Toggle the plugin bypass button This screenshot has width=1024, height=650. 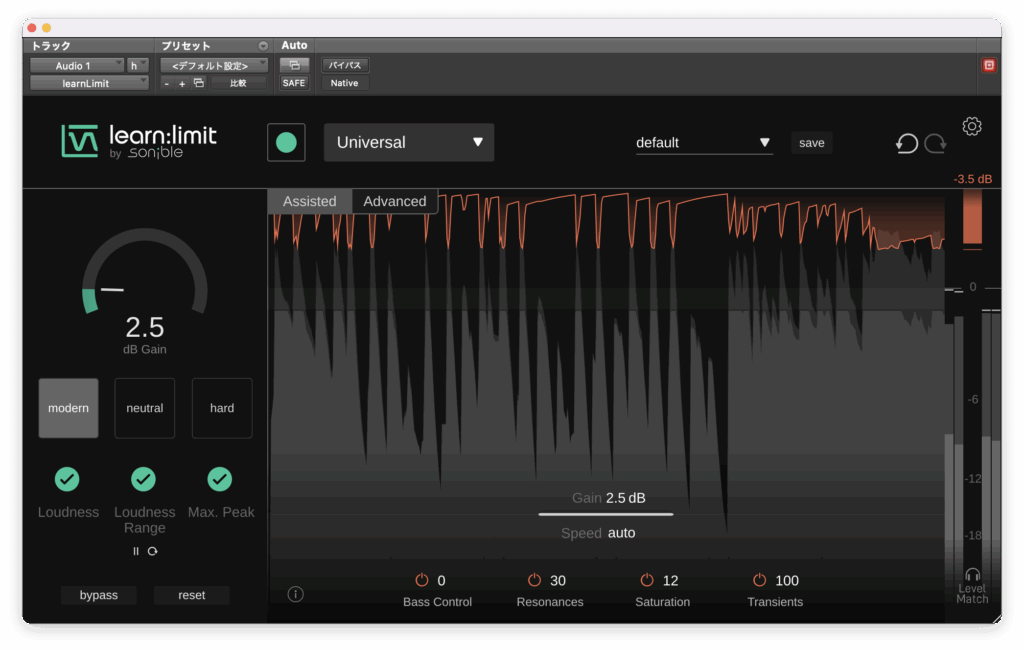tap(99, 595)
